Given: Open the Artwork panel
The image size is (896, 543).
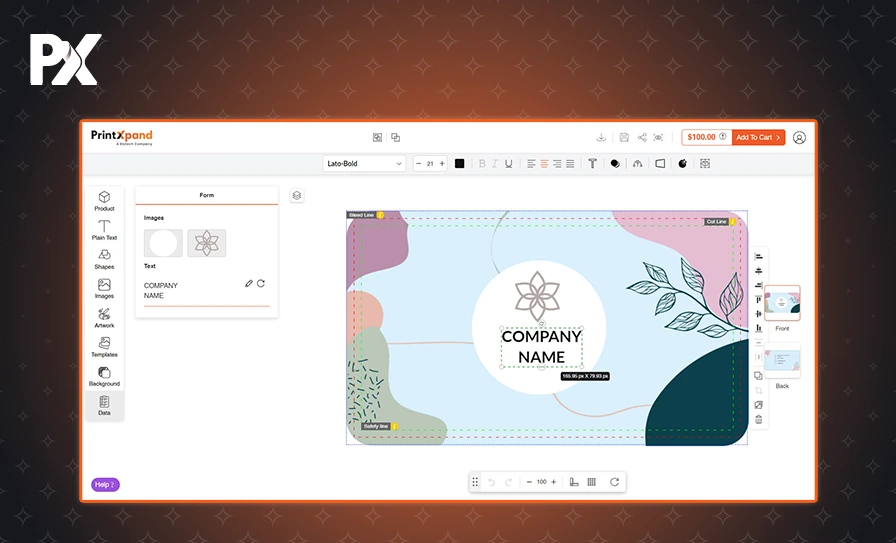Looking at the screenshot, I should click(x=104, y=316).
